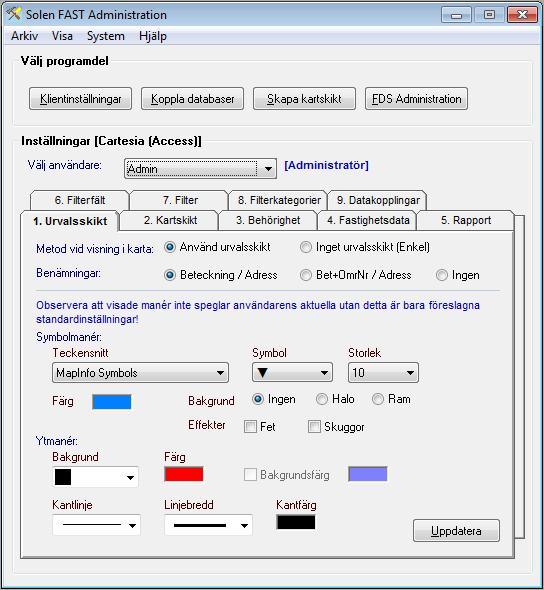Image resolution: width=544 pixels, height=590 pixels.
Task: Switch to the '4. Fastighetsdata' tab
Action: coord(368,220)
